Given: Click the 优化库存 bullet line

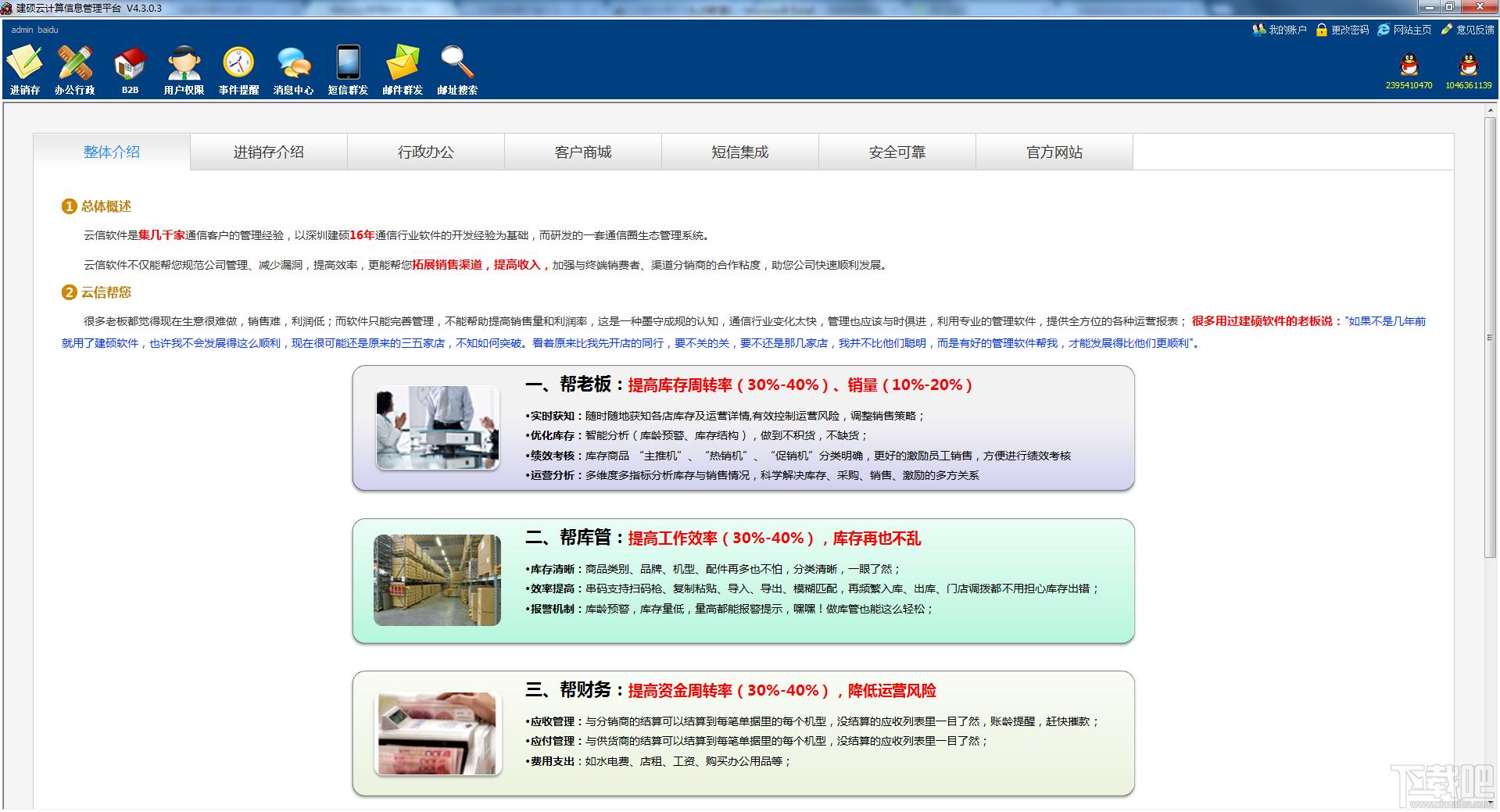Looking at the screenshot, I should (696, 435).
